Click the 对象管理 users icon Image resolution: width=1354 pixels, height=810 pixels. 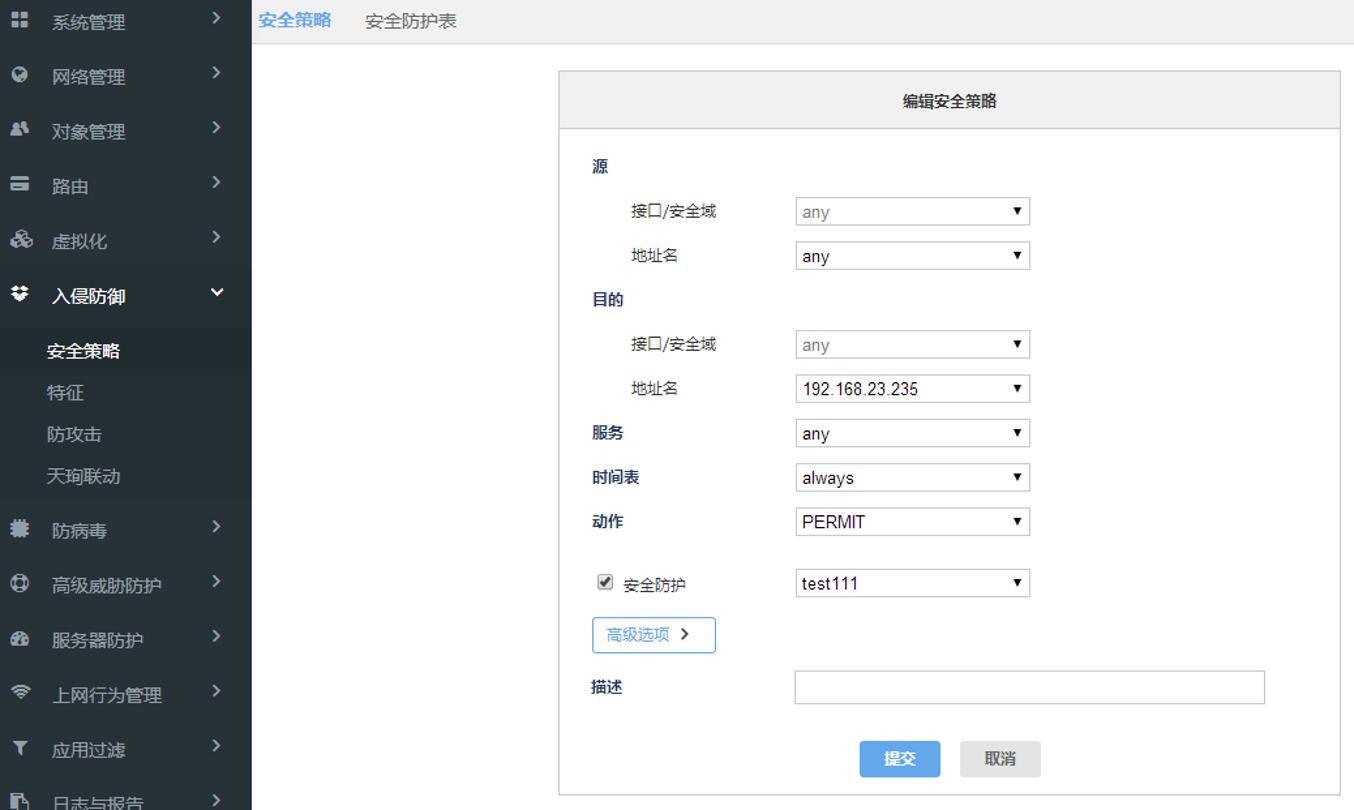[x=20, y=129]
